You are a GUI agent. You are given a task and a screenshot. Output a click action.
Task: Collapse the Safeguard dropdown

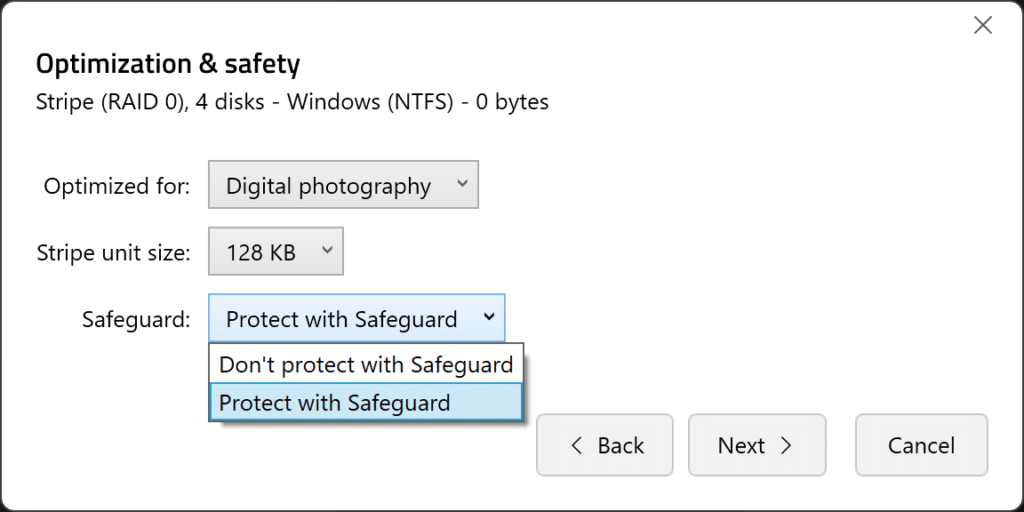(x=357, y=318)
